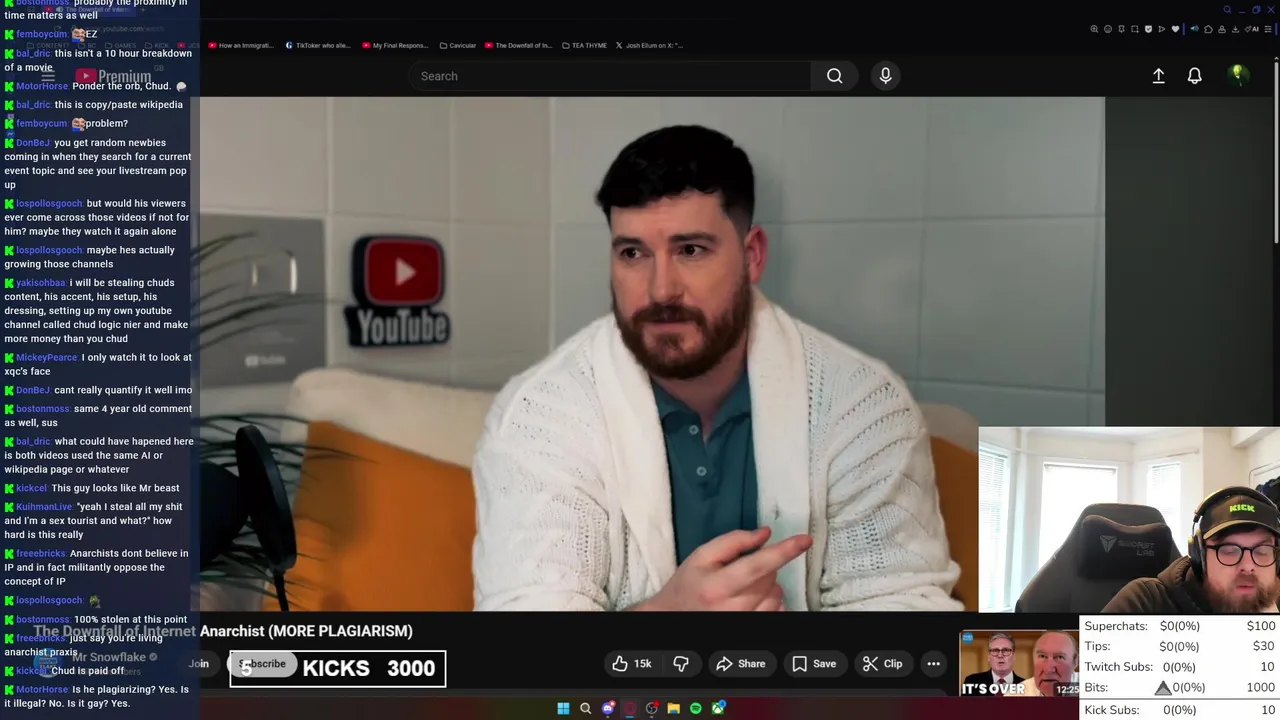
Task: Click the speaker sound icon in browser toolbar
Action: click(1195, 29)
